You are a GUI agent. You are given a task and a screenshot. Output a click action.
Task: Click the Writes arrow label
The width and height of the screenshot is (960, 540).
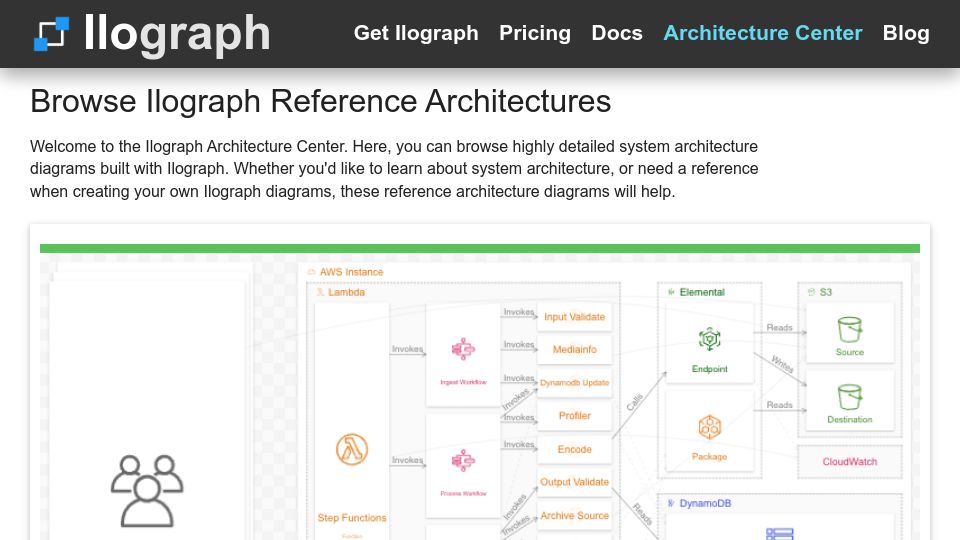click(782, 364)
